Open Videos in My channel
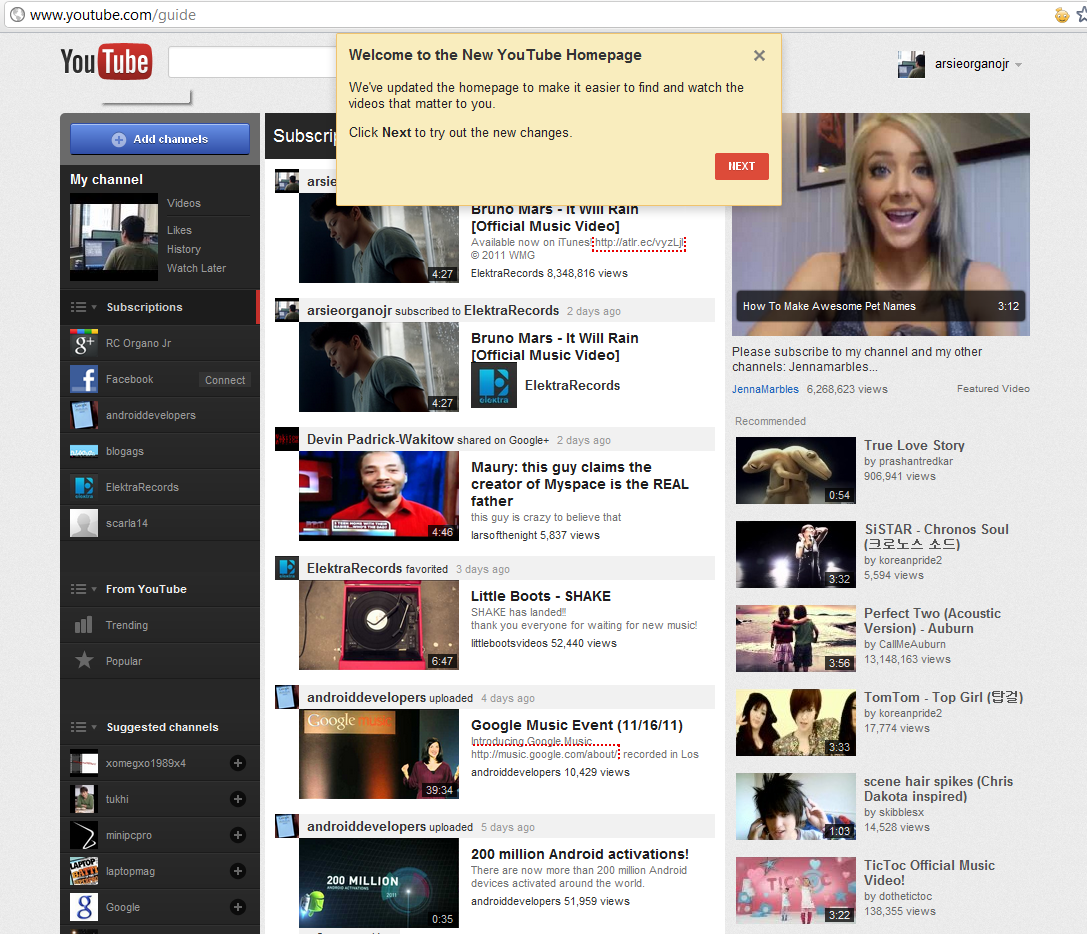 184,203
